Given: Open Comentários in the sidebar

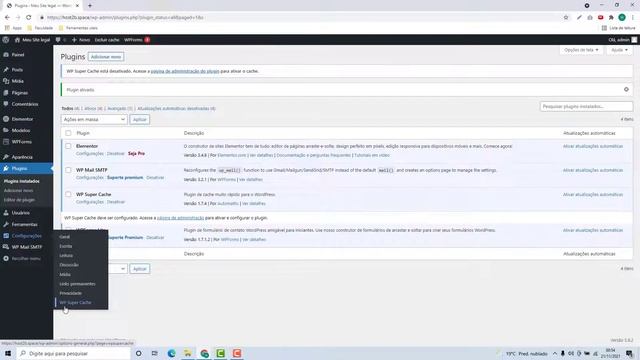Looking at the screenshot, I should point(25,104).
